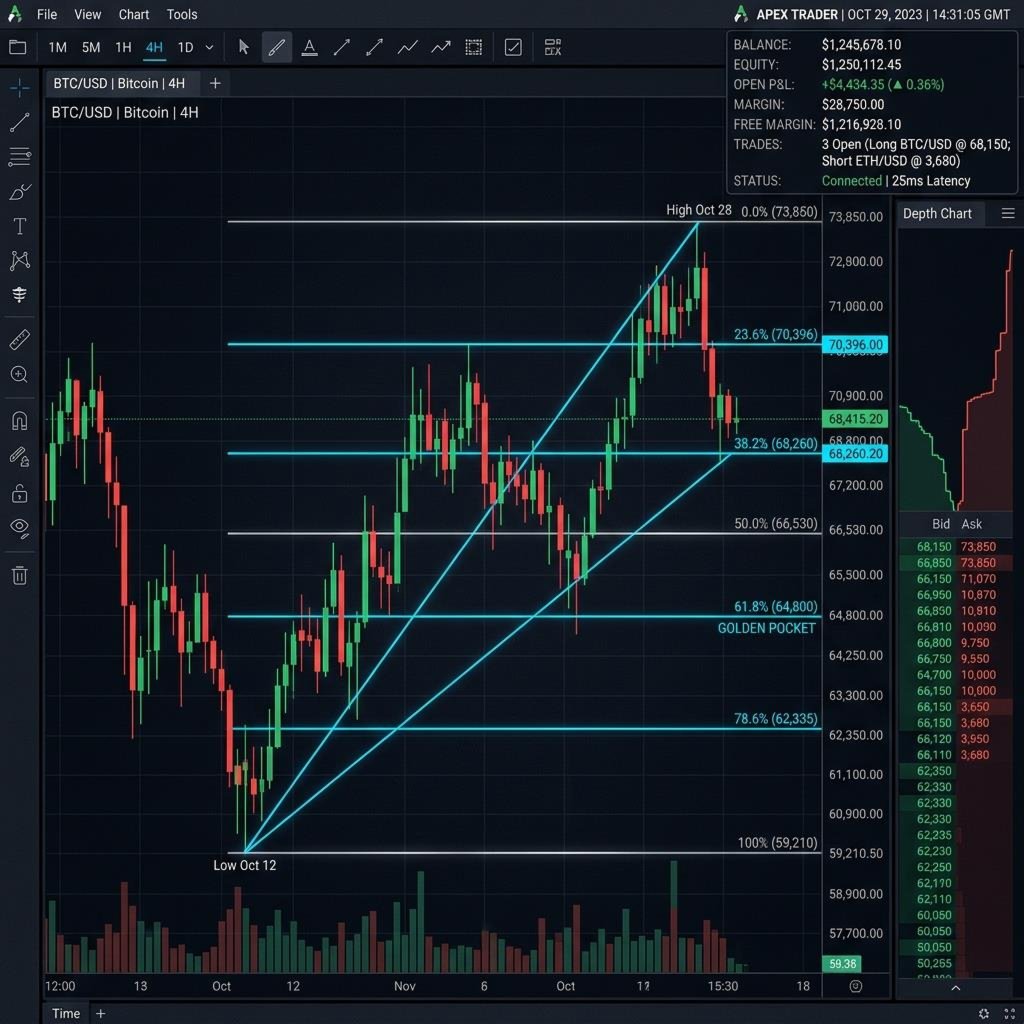This screenshot has height=1024, width=1024.
Task: Open the Tools menu
Action: point(182,14)
